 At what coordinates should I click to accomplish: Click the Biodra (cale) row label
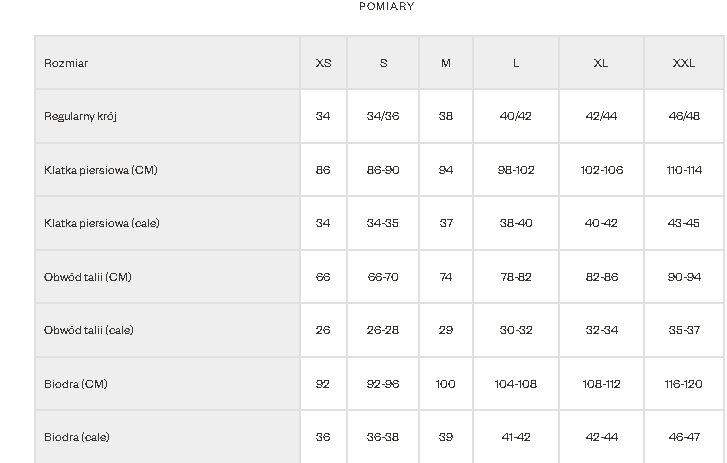[x=77, y=437]
